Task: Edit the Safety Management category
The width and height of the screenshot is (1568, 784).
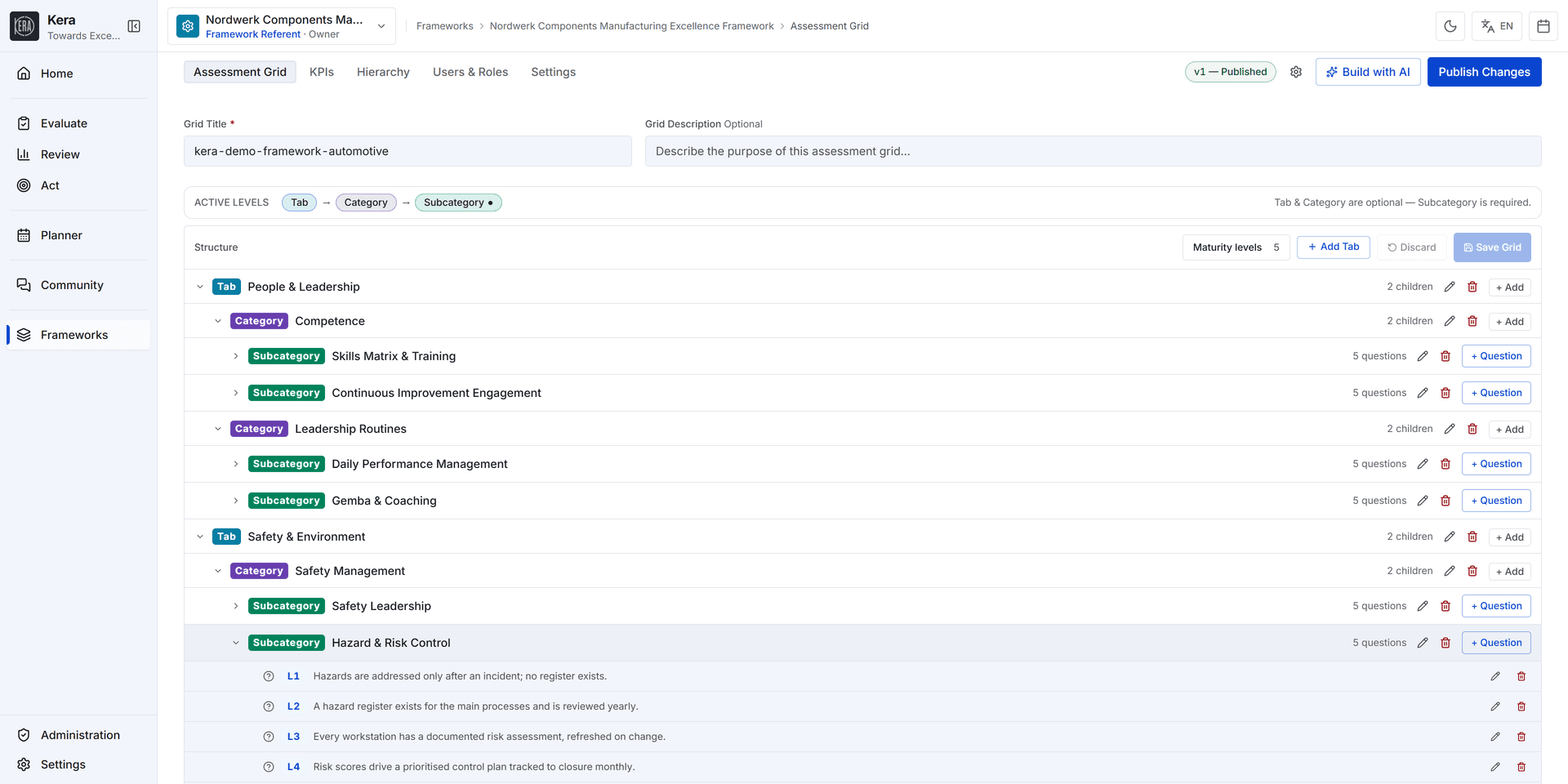Action: pyautogui.click(x=1450, y=571)
